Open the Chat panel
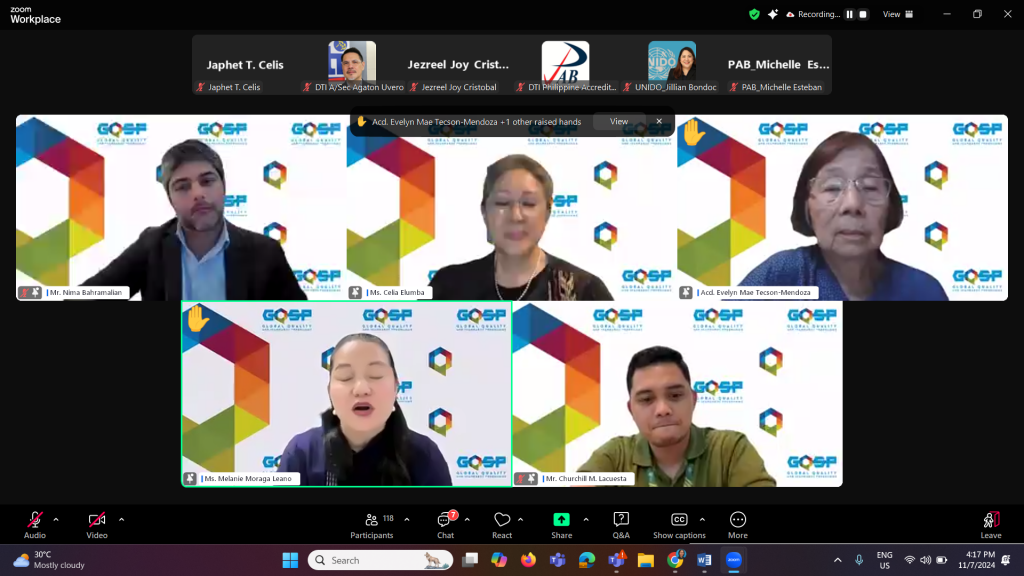This screenshot has width=1024, height=576. tap(445, 524)
